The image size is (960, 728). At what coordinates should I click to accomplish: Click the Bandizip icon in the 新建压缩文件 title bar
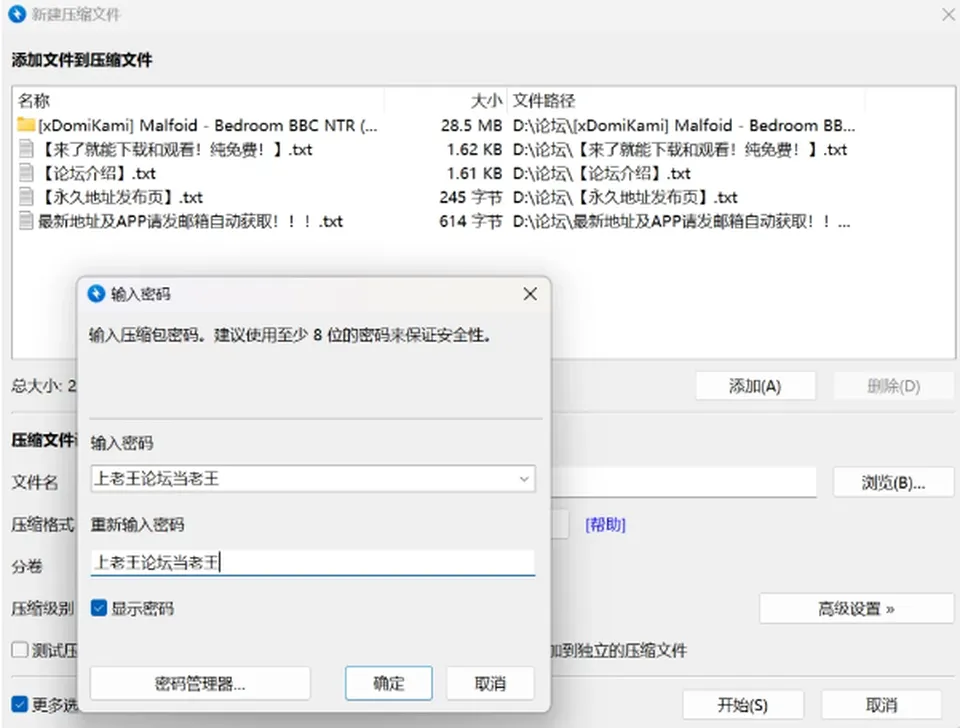[17, 14]
